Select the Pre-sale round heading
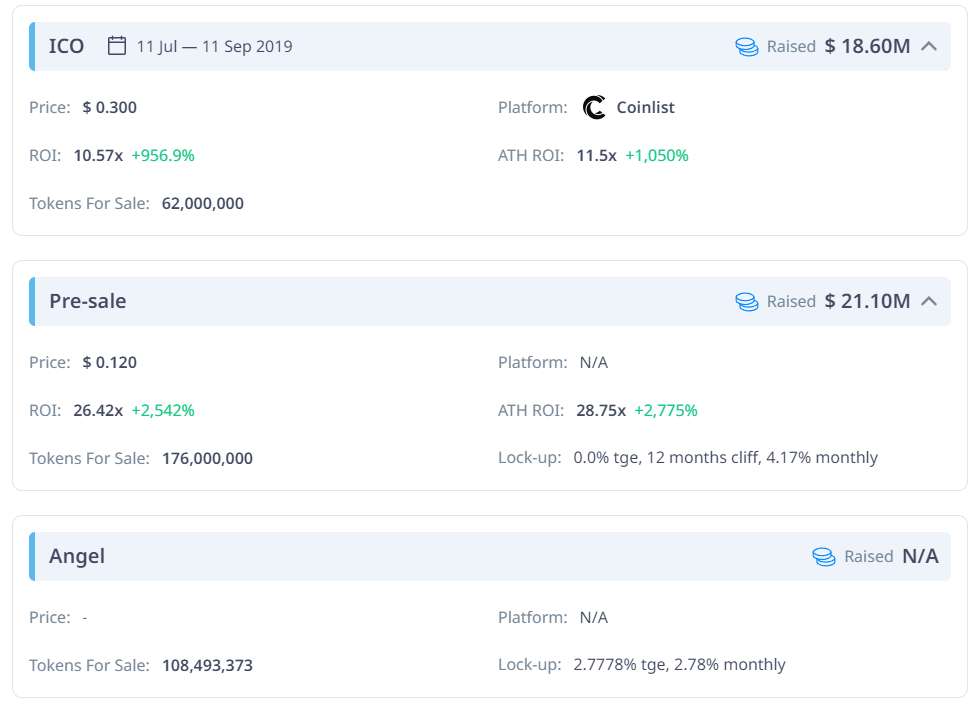The width and height of the screenshot is (976, 705). point(88,301)
